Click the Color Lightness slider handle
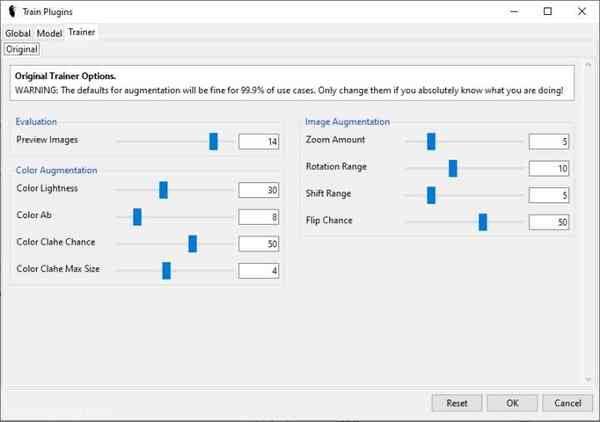 [163, 190]
